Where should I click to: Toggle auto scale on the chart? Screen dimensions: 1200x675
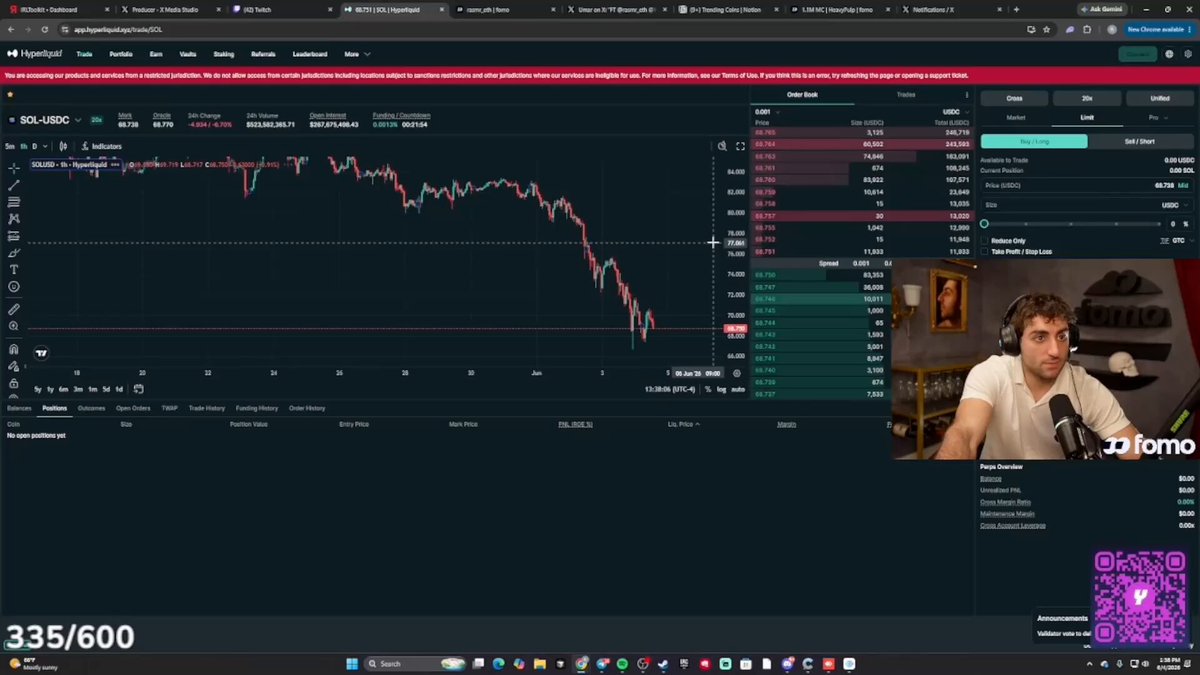click(738, 389)
